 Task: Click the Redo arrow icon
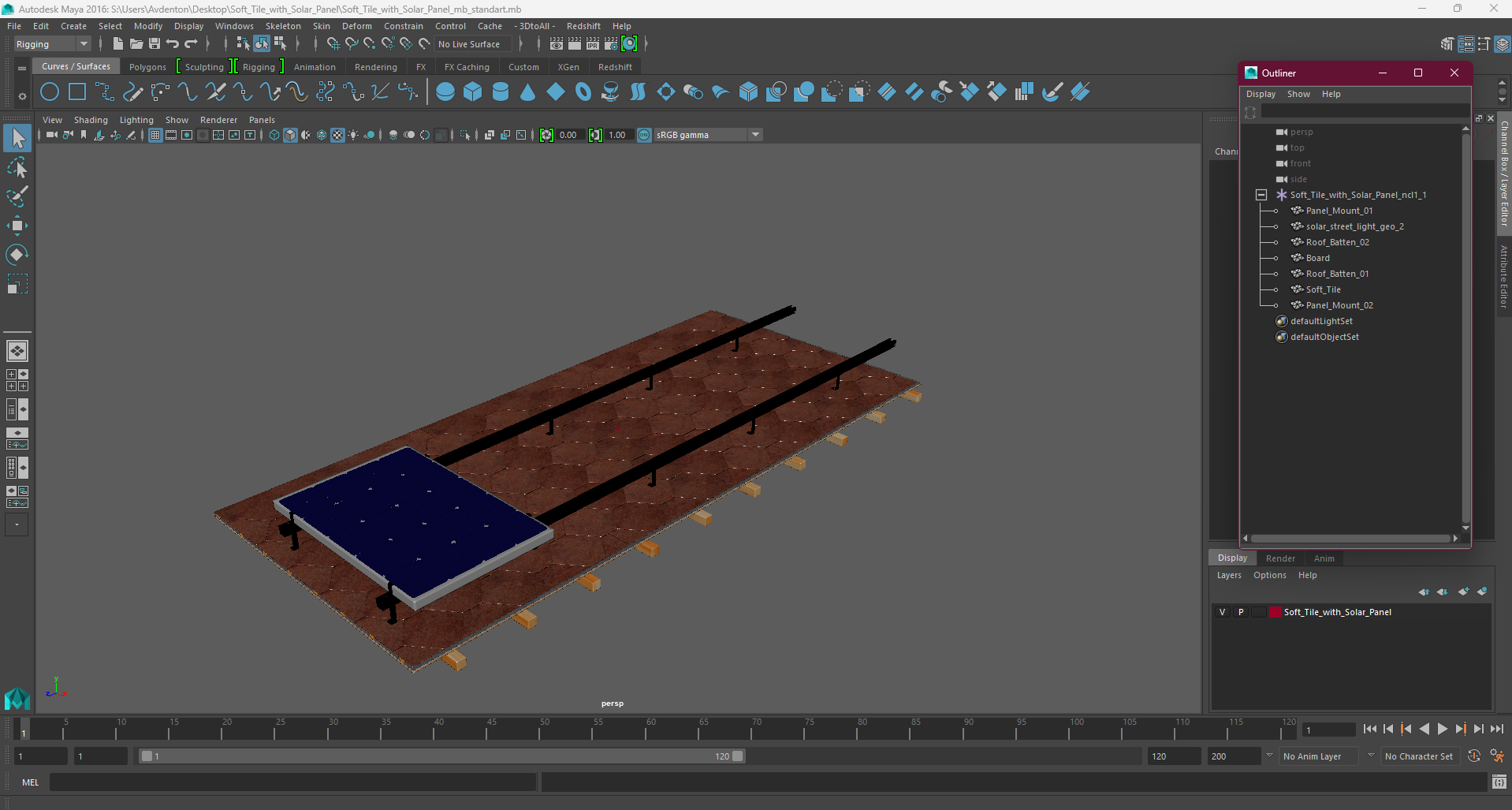click(191, 44)
